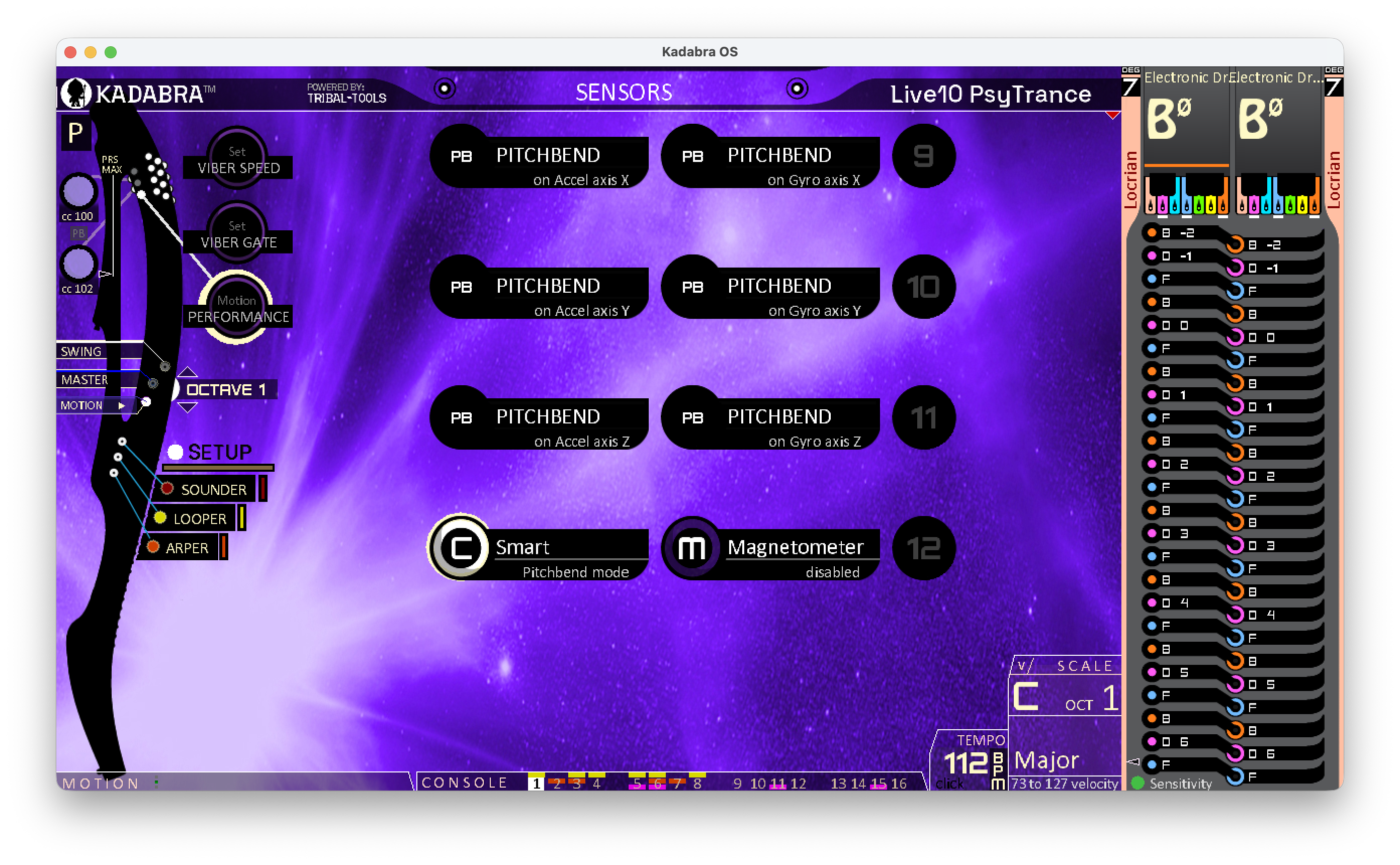Click the OCTAVE 1 label button
The image size is (1400, 865).
226,390
